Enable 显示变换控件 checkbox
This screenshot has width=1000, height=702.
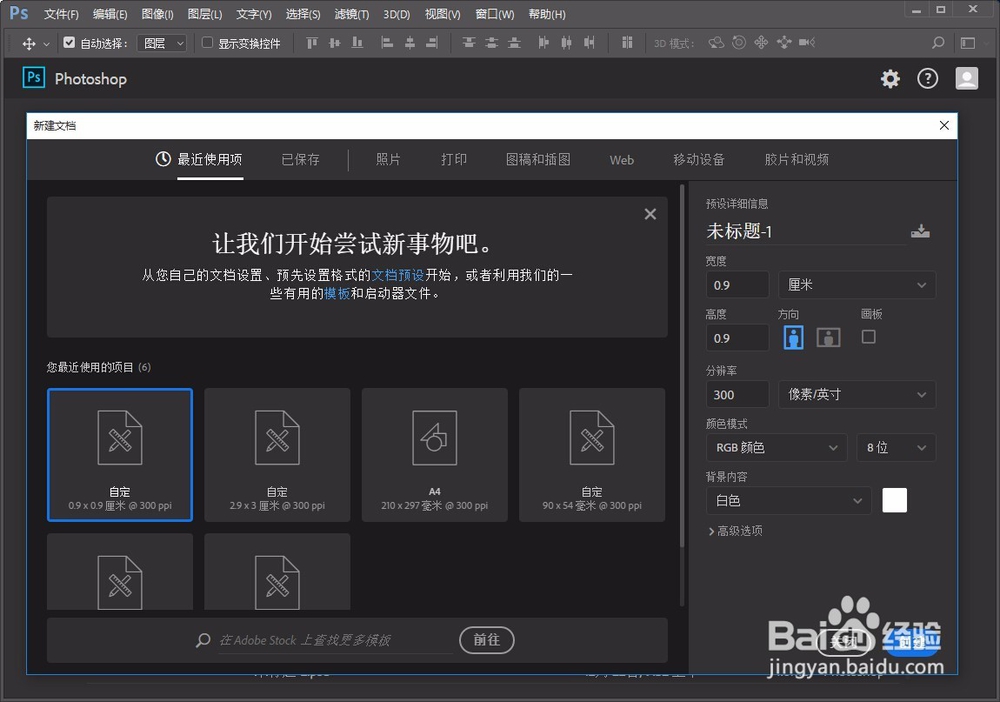(207, 43)
